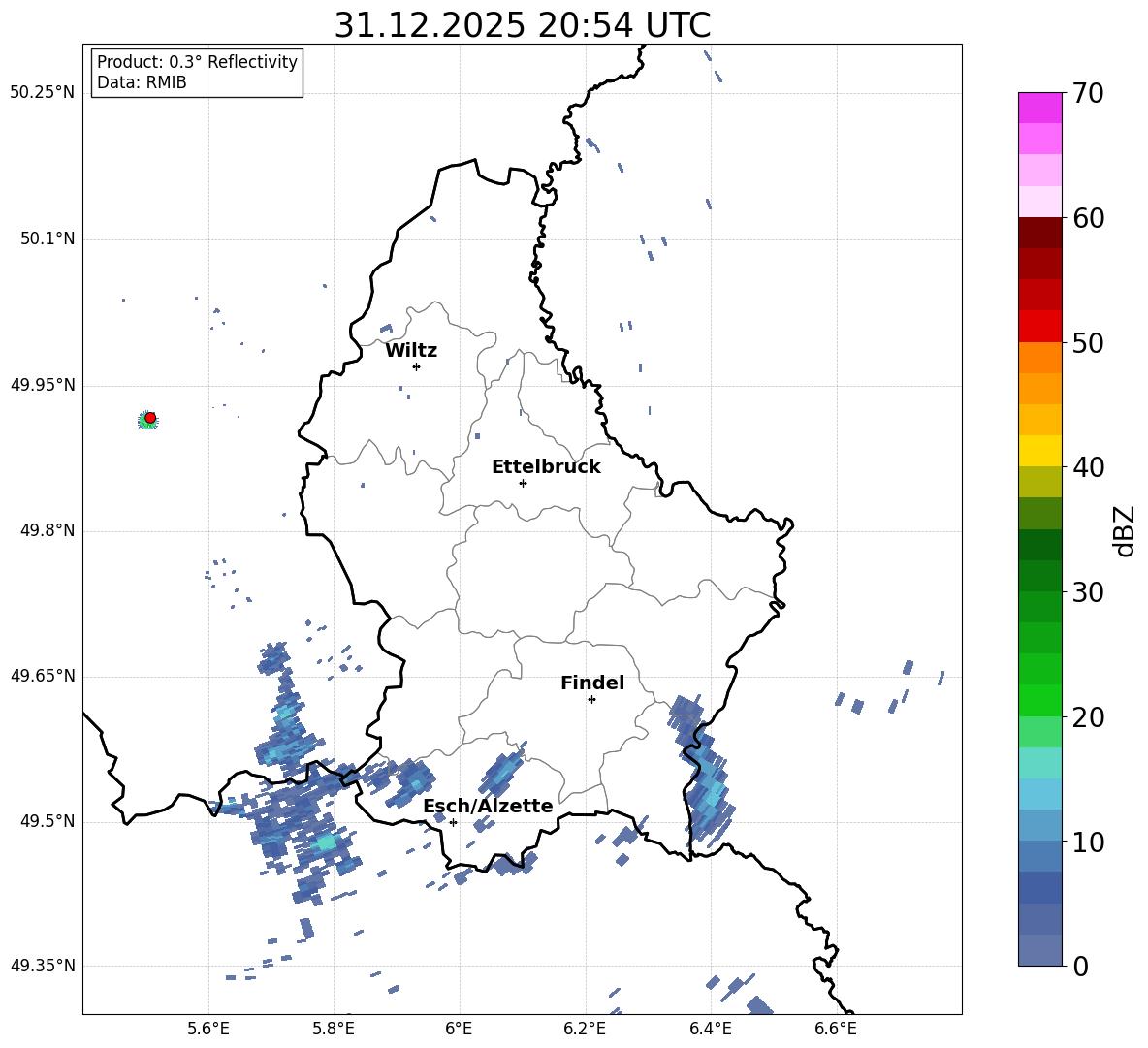
Task: Click the 49.8°N latitude label
Action: 47,530
